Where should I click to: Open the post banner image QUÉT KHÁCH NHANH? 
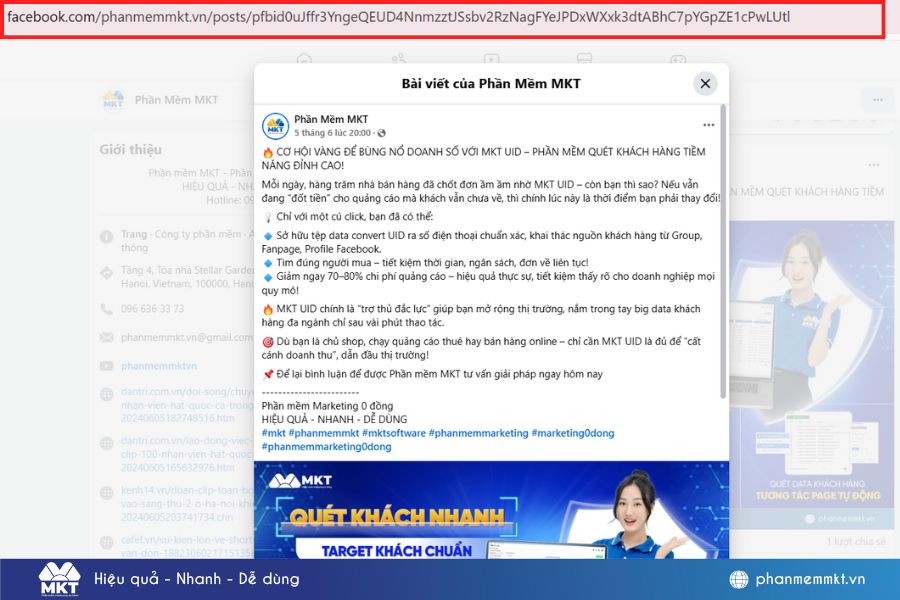click(491, 510)
